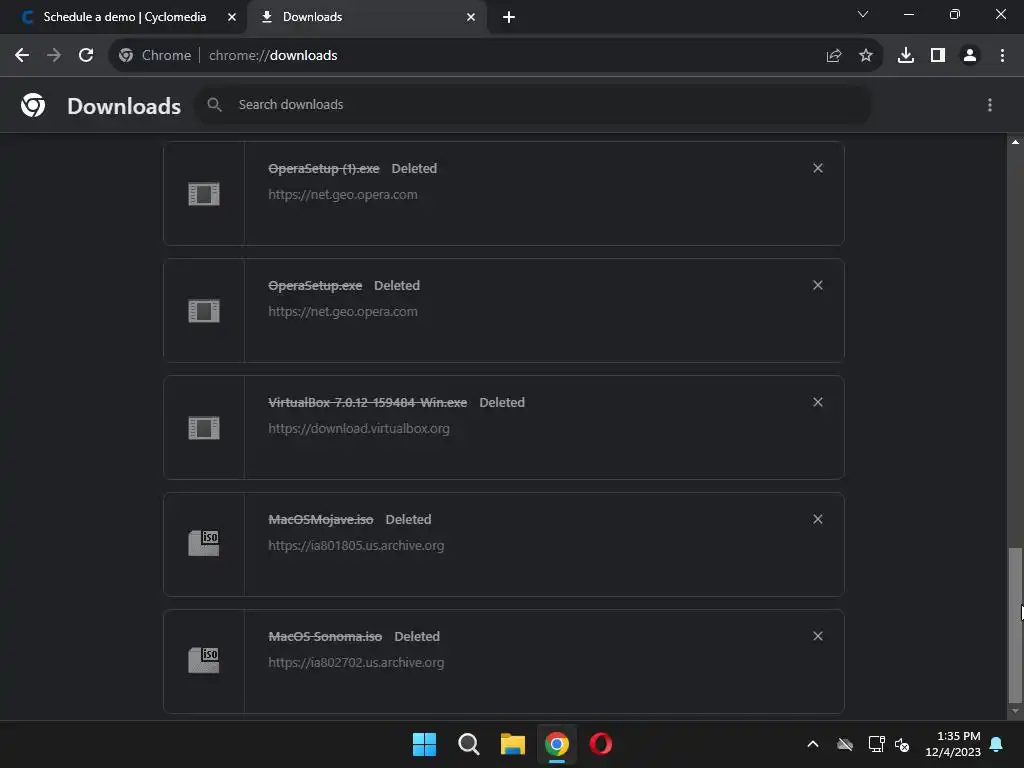
Task: Remove OperaSetup.exe from the list
Action: pyautogui.click(x=818, y=285)
